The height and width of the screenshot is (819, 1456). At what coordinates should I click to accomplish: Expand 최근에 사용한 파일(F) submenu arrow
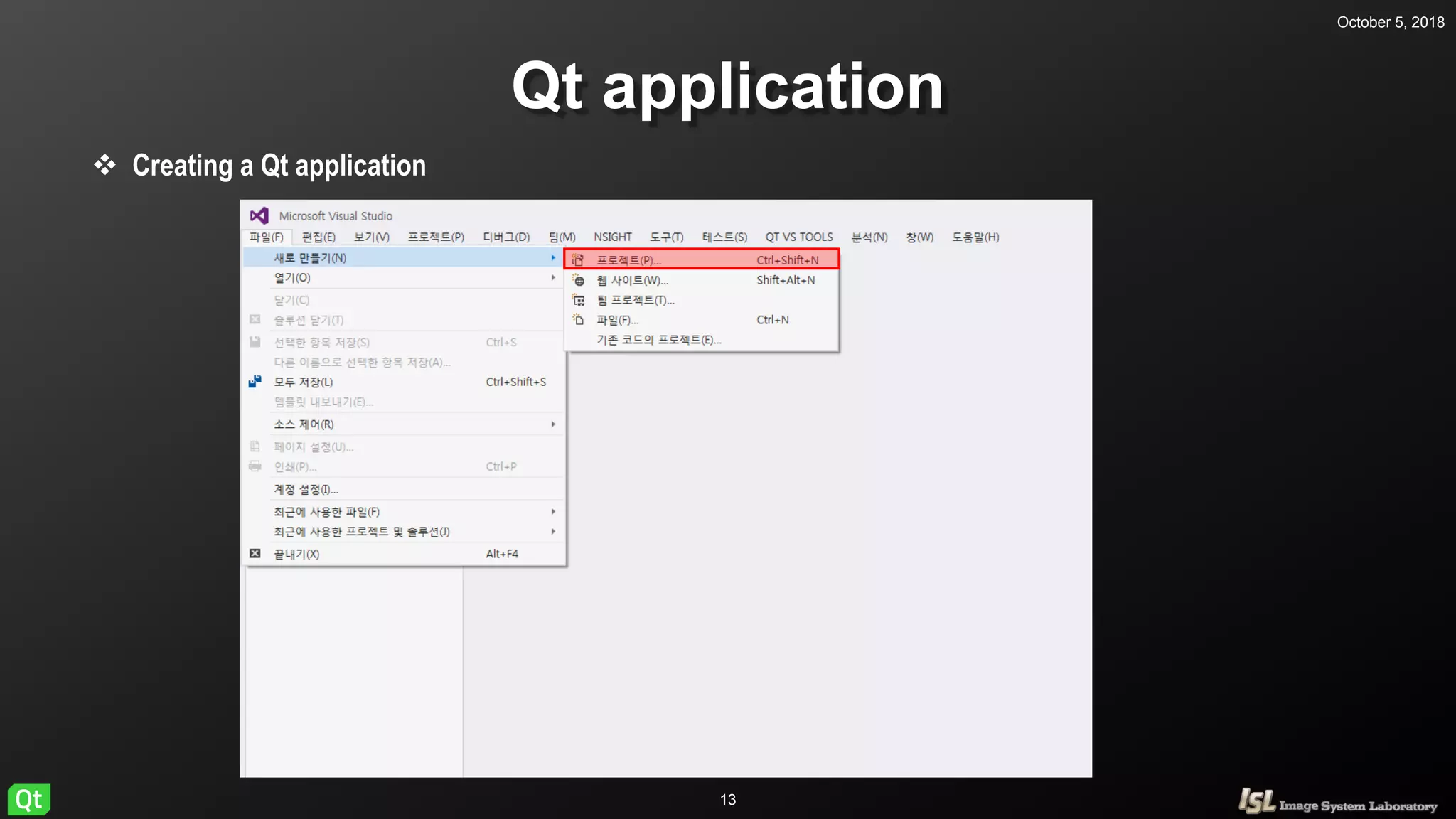[553, 512]
